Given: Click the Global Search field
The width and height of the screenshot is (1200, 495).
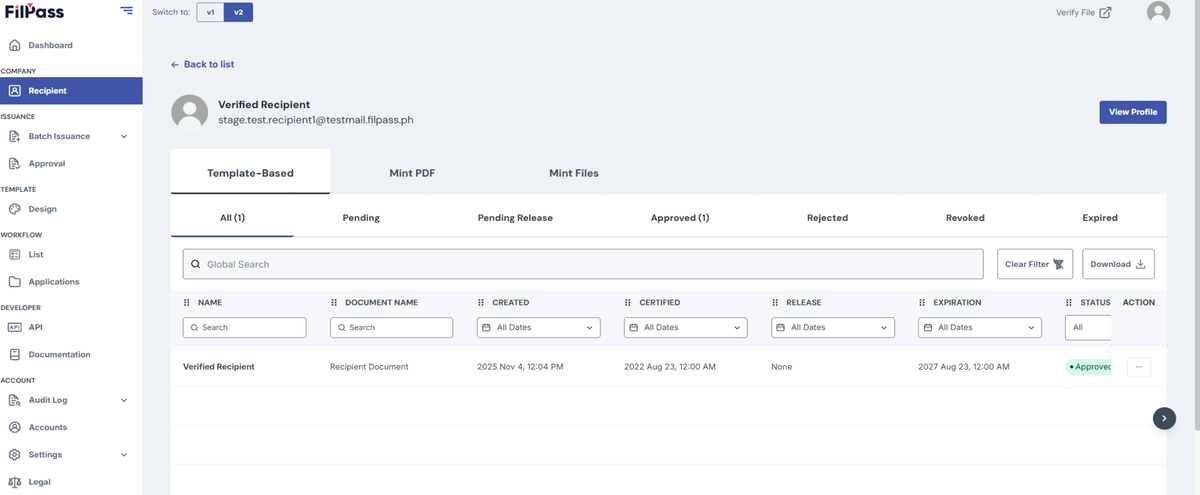Looking at the screenshot, I should (583, 264).
